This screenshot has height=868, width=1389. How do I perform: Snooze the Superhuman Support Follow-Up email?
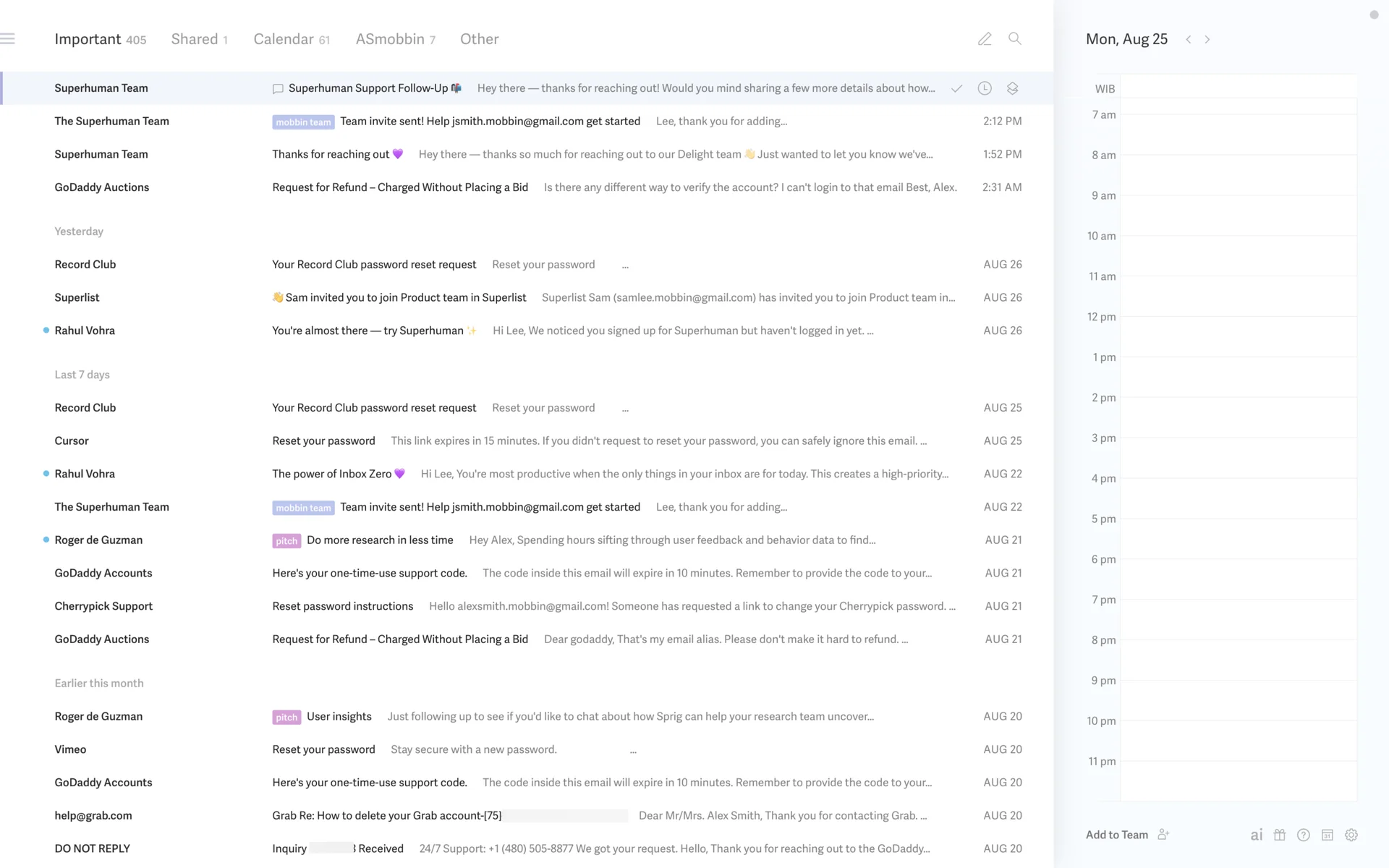(985, 88)
